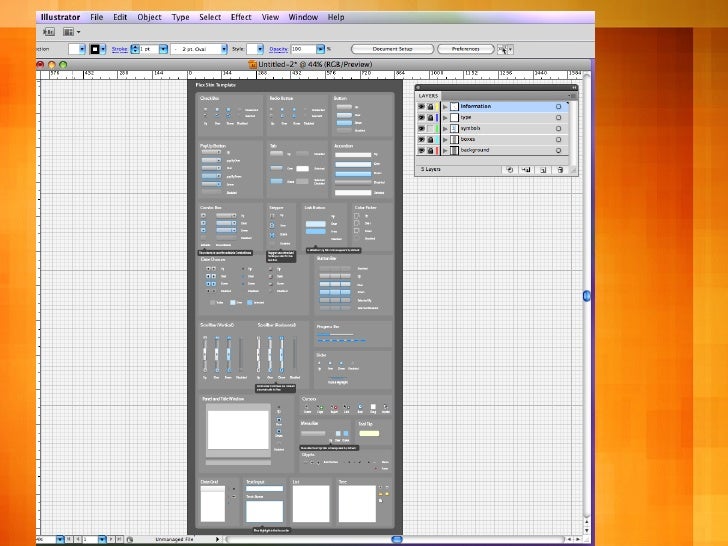Toggle visibility of the background layer
The image size is (728, 546).
tap(421, 150)
